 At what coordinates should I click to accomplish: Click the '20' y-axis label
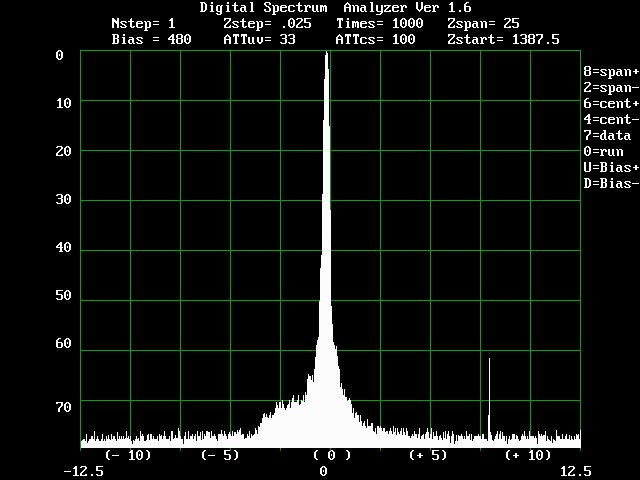point(64,151)
